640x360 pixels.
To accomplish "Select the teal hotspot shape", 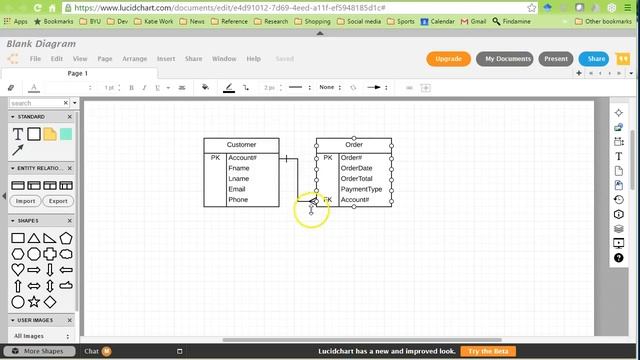I will coord(66,134).
